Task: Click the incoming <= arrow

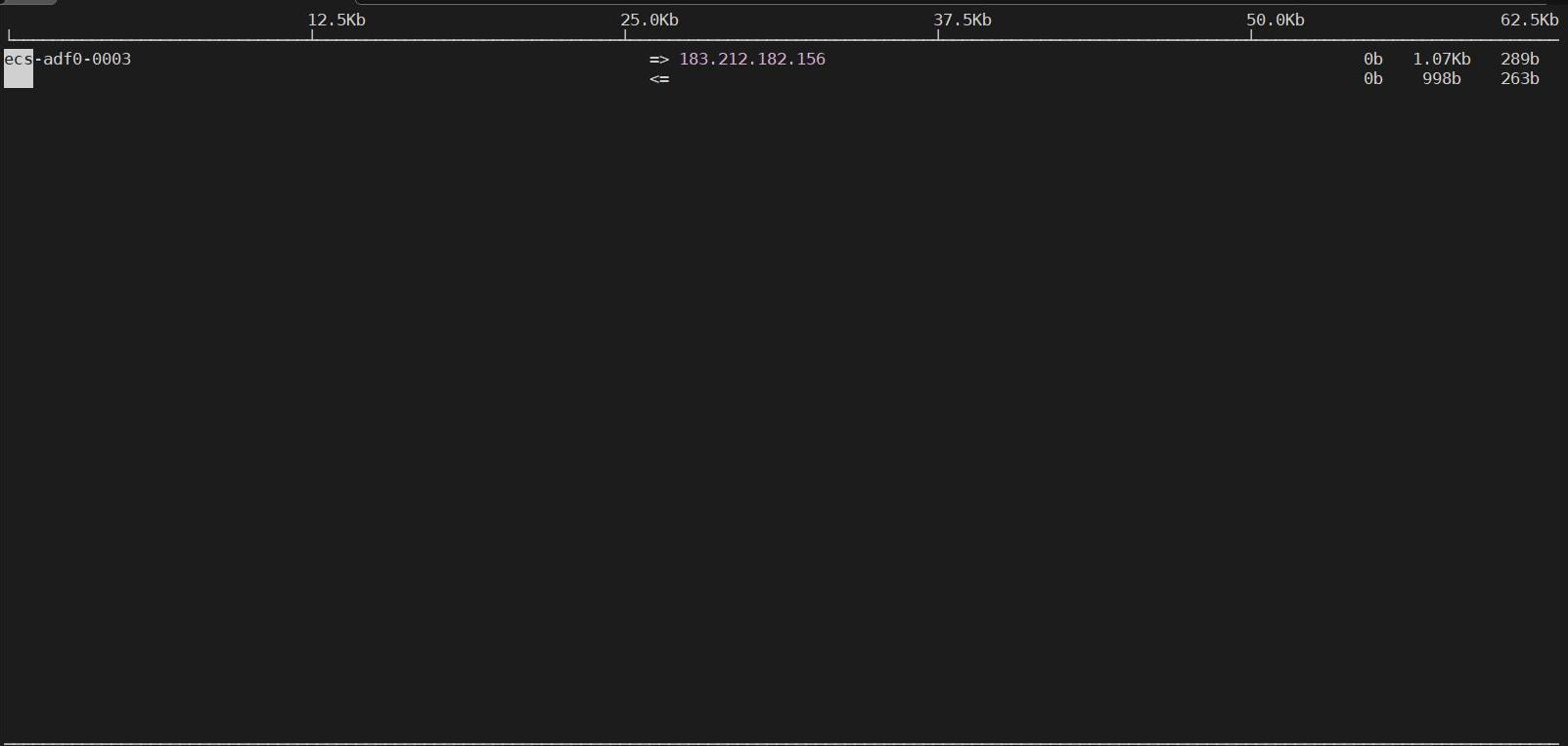Action: 659,78
